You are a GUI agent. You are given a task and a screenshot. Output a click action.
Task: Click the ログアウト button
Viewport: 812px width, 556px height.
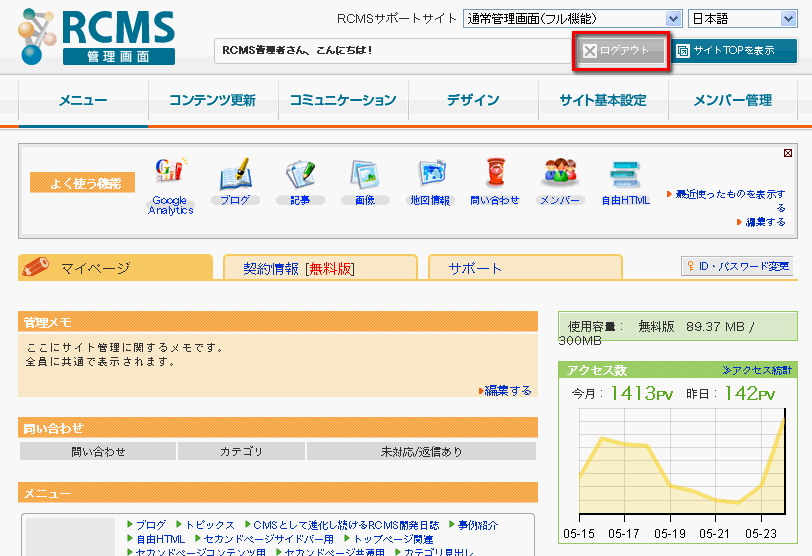tap(621, 51)
